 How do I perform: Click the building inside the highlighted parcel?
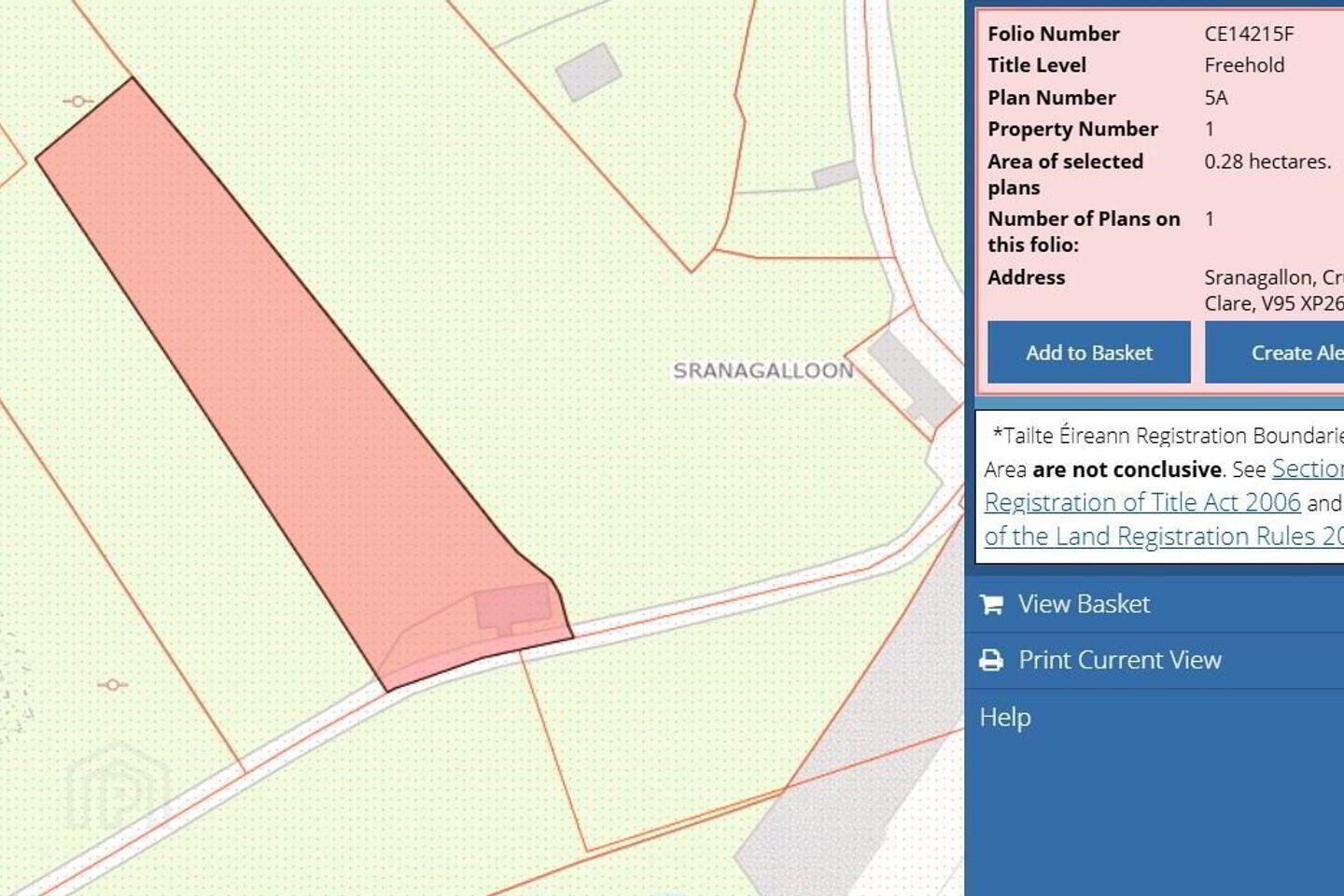click(512, 609)
